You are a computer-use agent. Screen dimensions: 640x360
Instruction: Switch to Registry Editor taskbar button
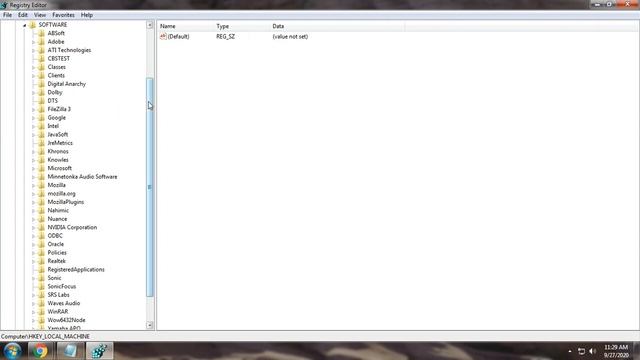coord(99,351)
